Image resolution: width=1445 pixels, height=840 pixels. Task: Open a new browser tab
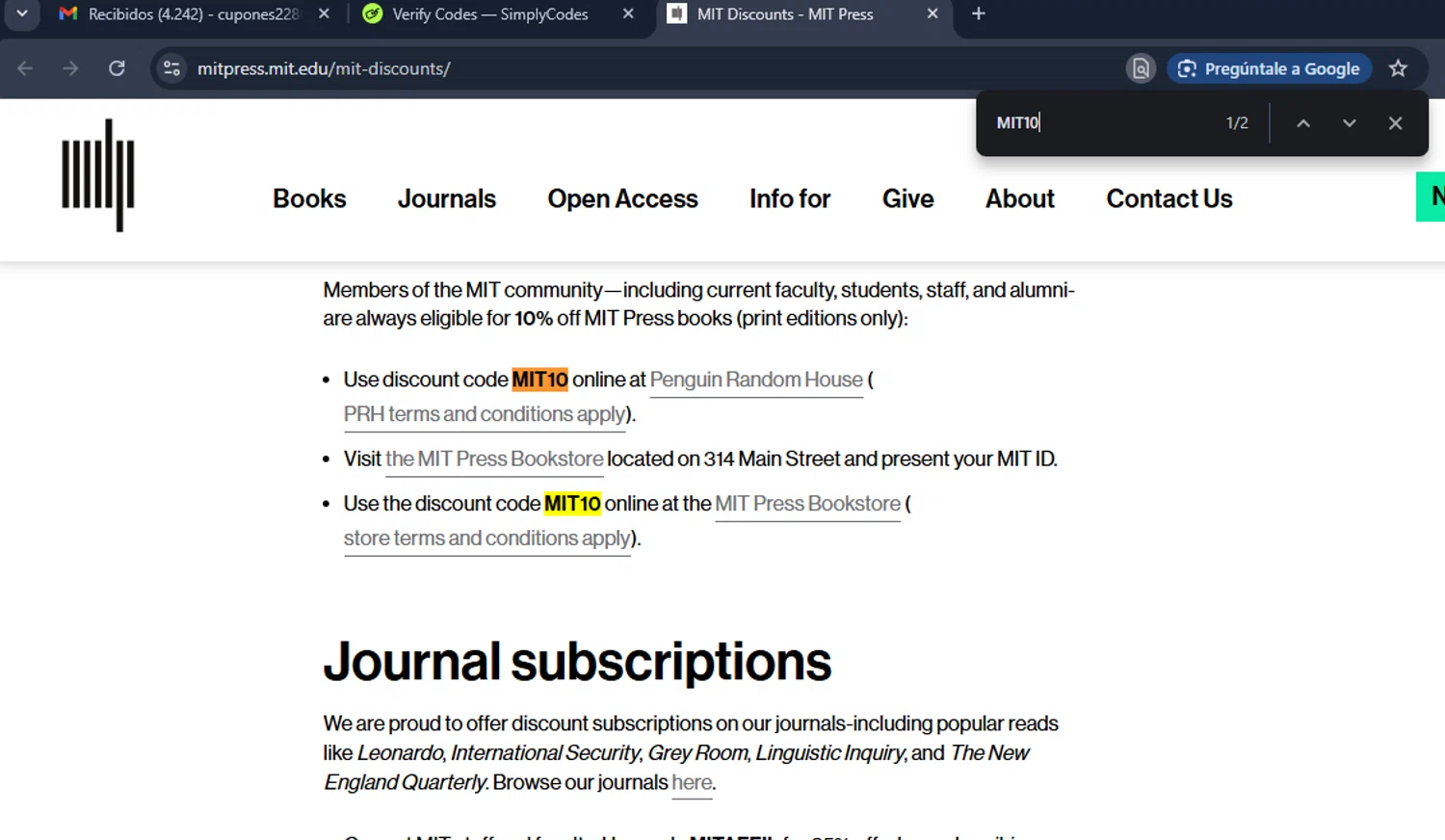(x=979, y=14)
